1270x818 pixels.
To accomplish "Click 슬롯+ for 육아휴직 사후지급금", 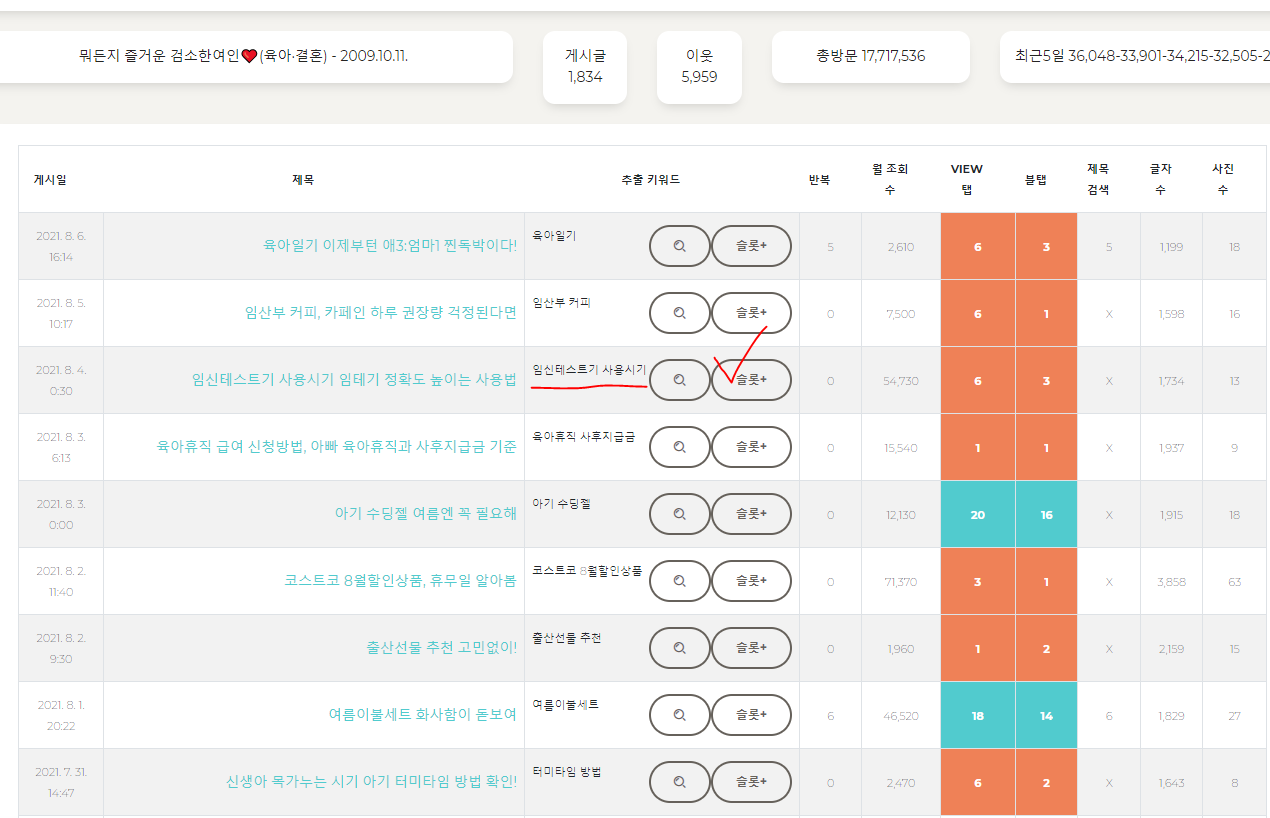I will [x=751, y=447].
